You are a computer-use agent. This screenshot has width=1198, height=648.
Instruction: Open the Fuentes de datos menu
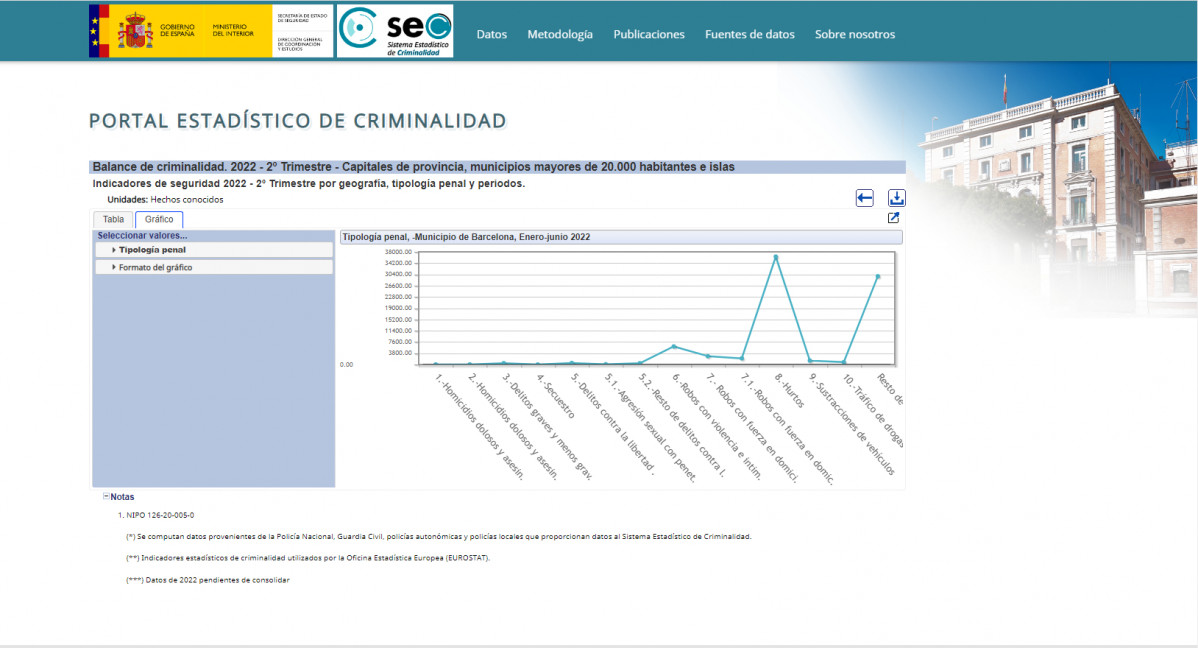coord(749,33)
